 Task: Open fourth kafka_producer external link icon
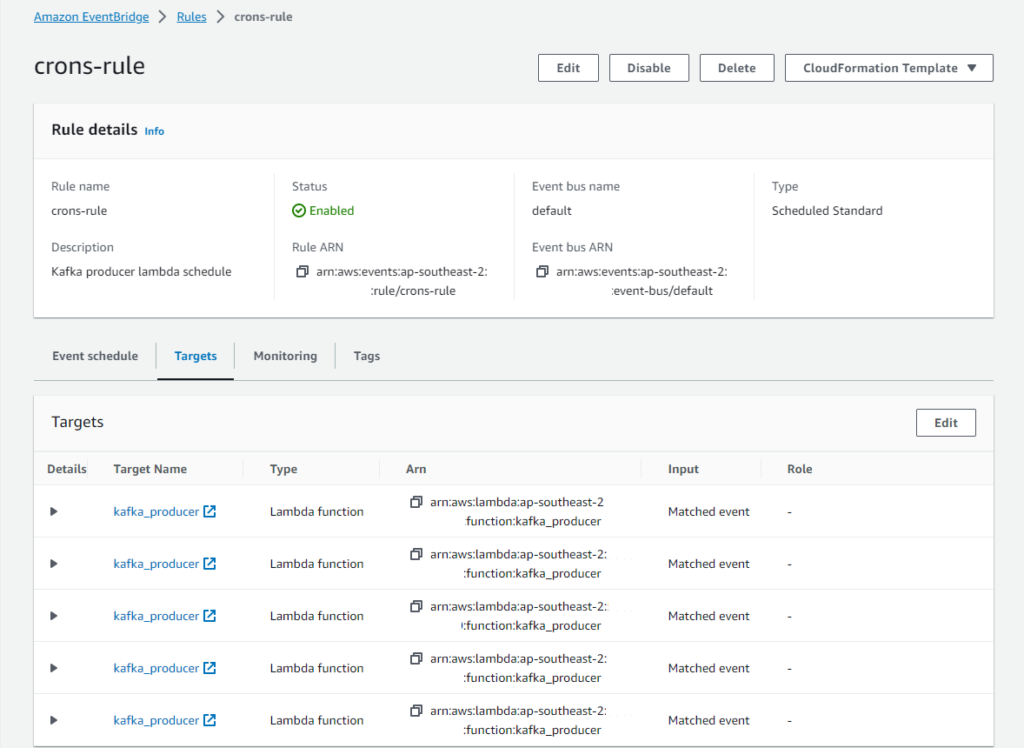tap(209, 667)
